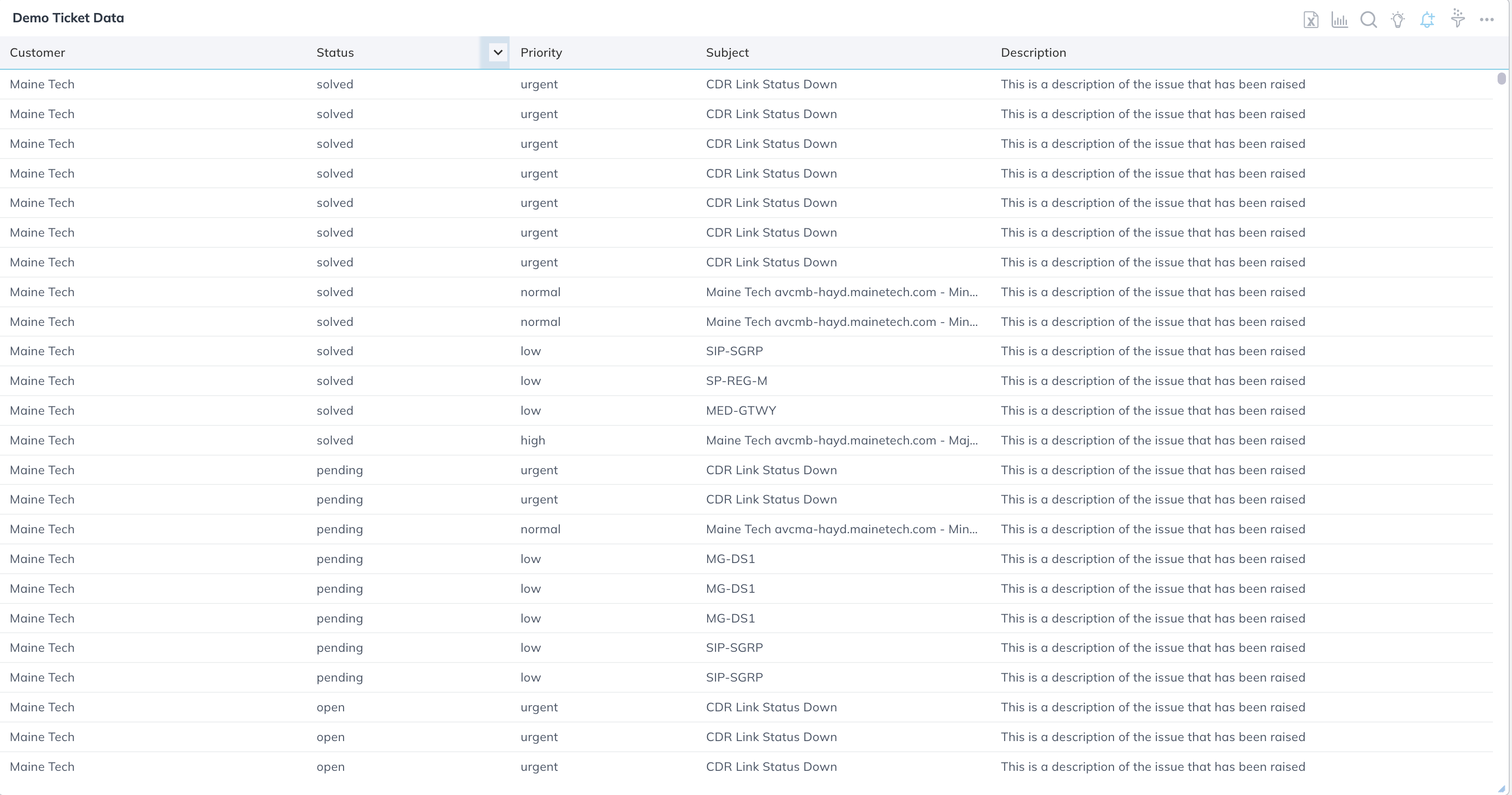The width and height of the screenshot is (1512, 795).
Task: Select the Customer cell in the SP-REG-M row
Action: [x=42, y=381]
